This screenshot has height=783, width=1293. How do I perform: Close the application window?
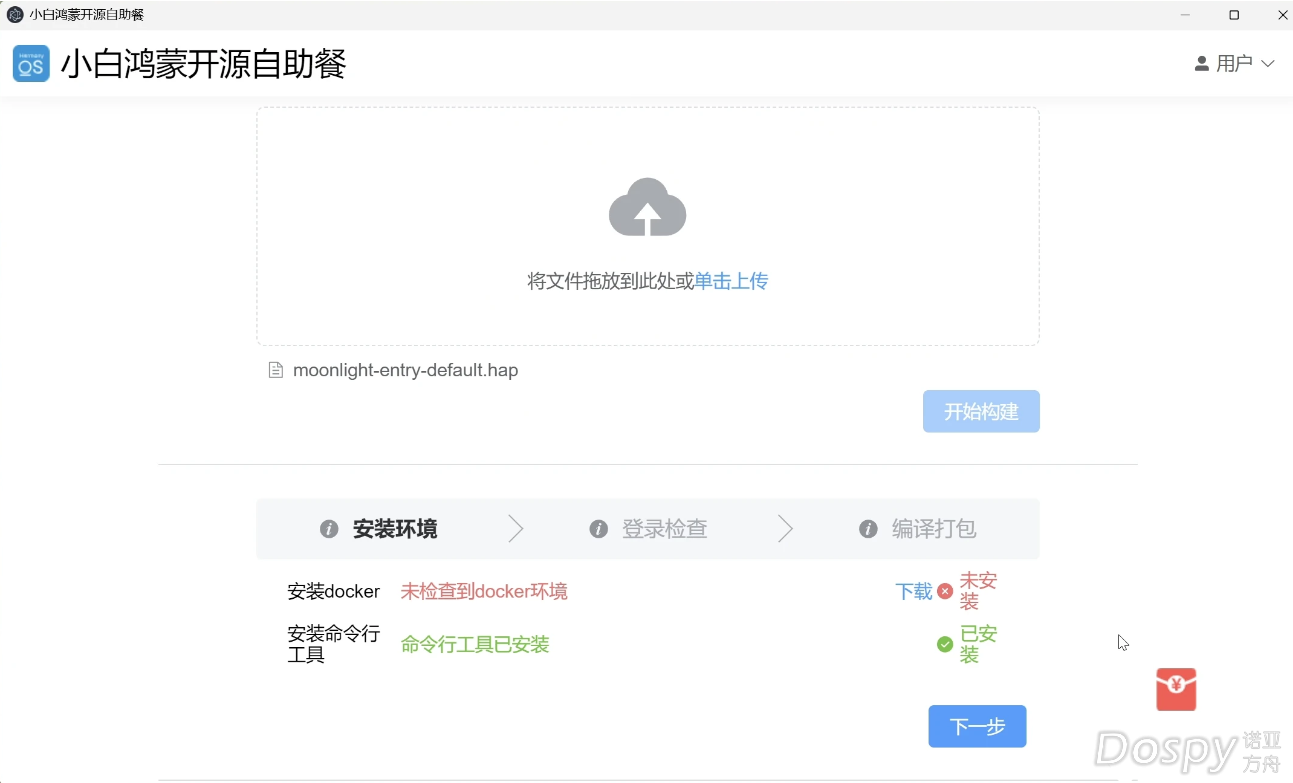point(1282,15)
